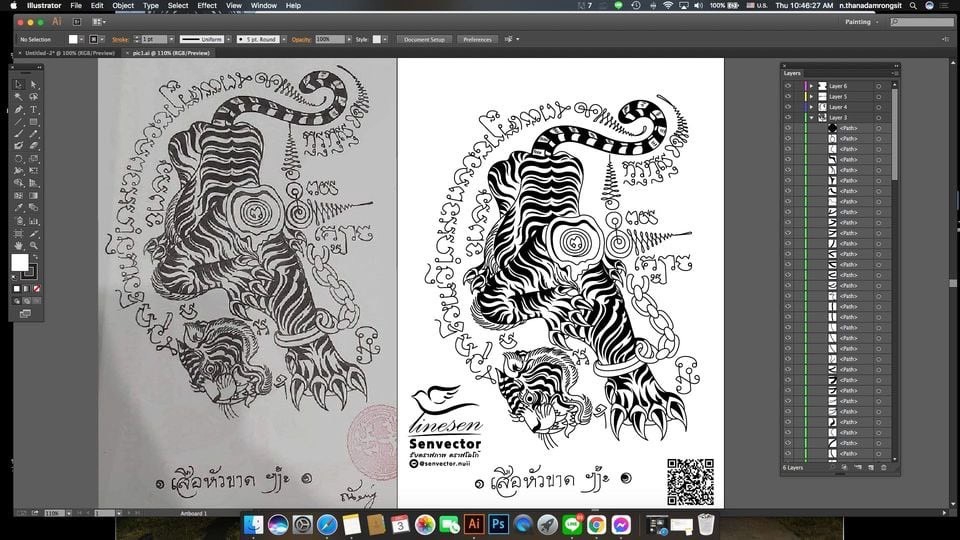Select the Pen tool
The width and height of the screenshot is (960, 540).
(19, 110)
